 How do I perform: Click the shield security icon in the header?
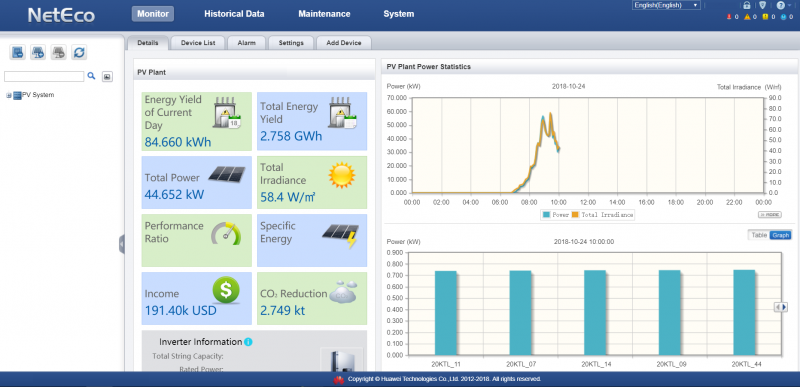(x=762, y=6)
